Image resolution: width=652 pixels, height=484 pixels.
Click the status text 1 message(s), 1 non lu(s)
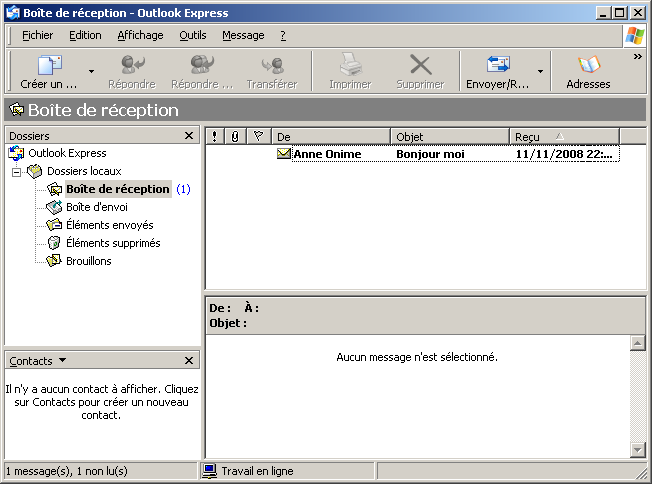coord(67,471)
